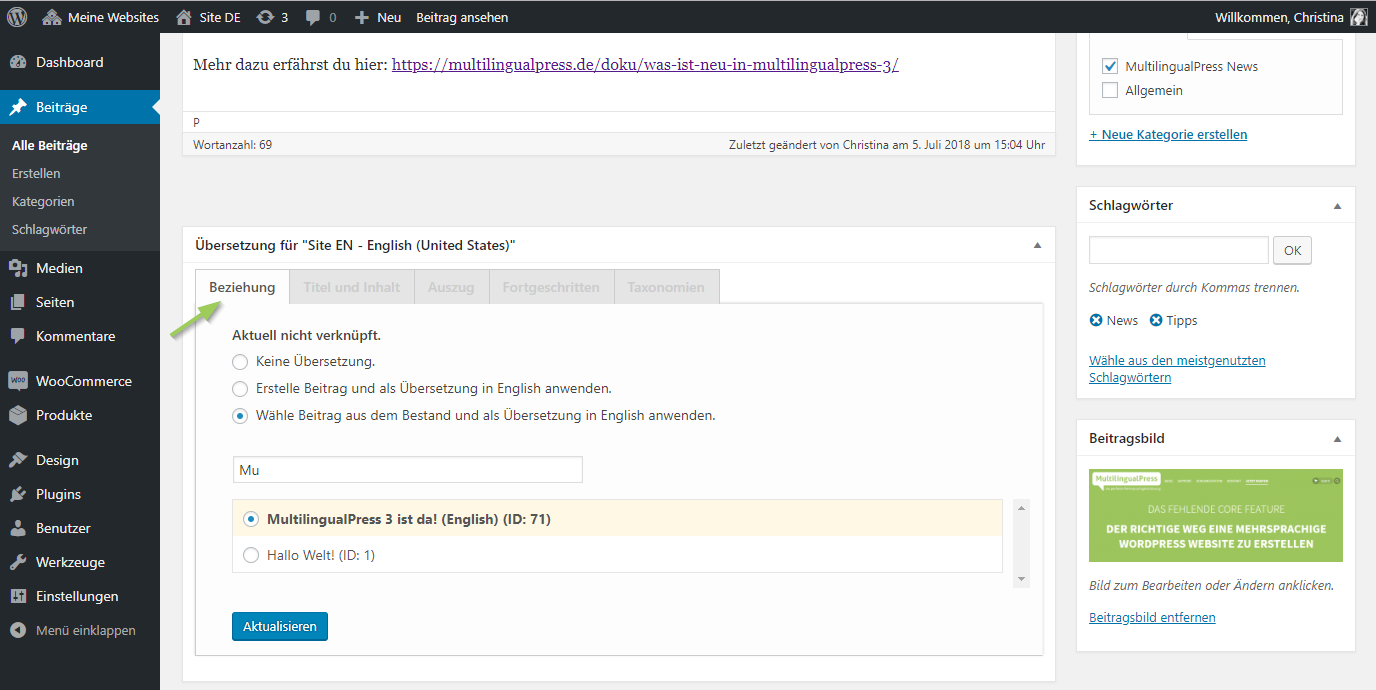Open the multilingualpress.de doku link
The width and height of the screenshot is (1376, 690).
645,64
